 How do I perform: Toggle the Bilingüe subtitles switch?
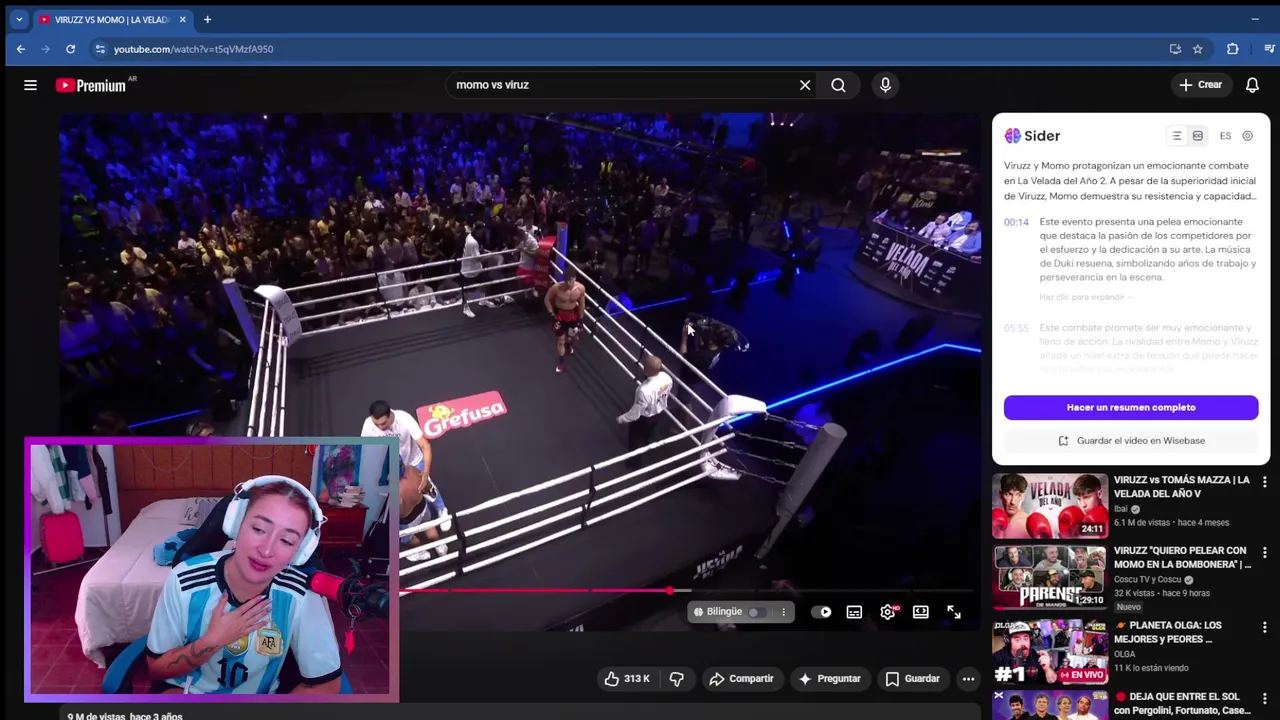tap(756, 612)
